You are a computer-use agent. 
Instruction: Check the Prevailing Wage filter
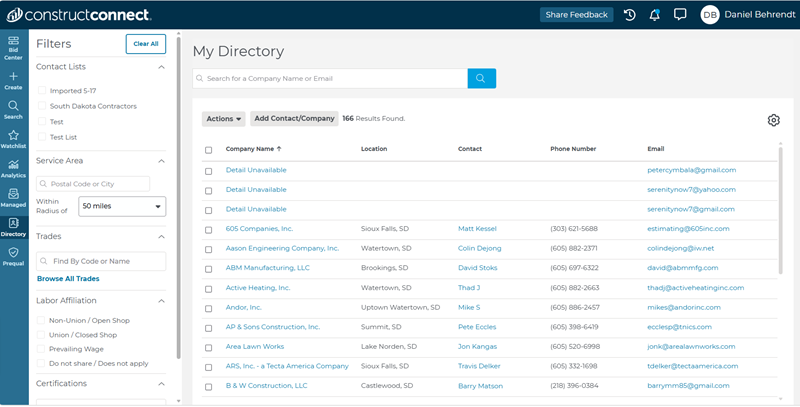coord(41,349)
